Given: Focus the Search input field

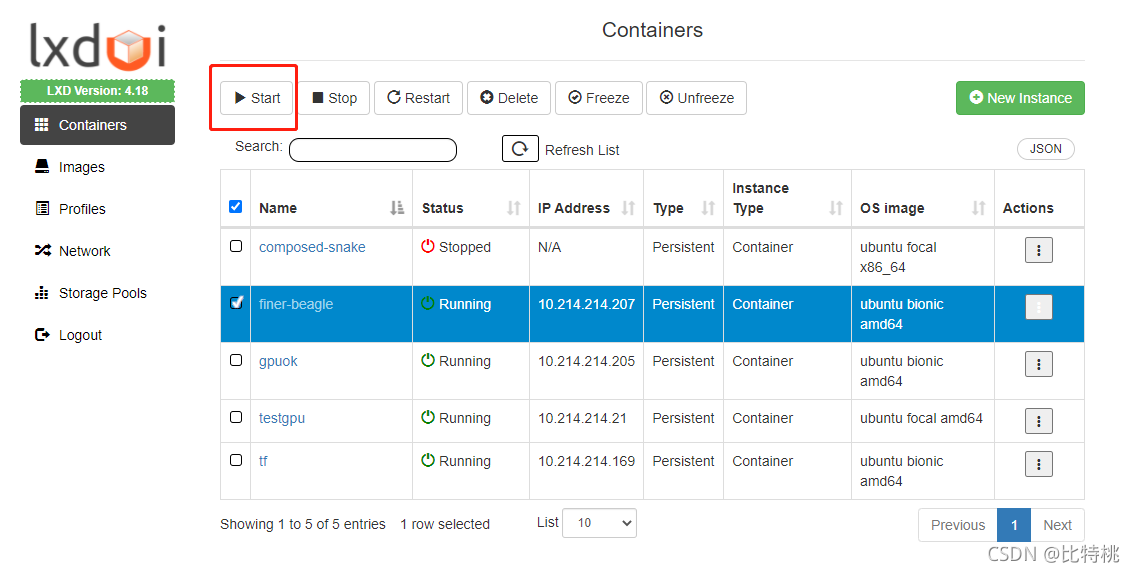Looking at the screenshot, I should point(373,150).
